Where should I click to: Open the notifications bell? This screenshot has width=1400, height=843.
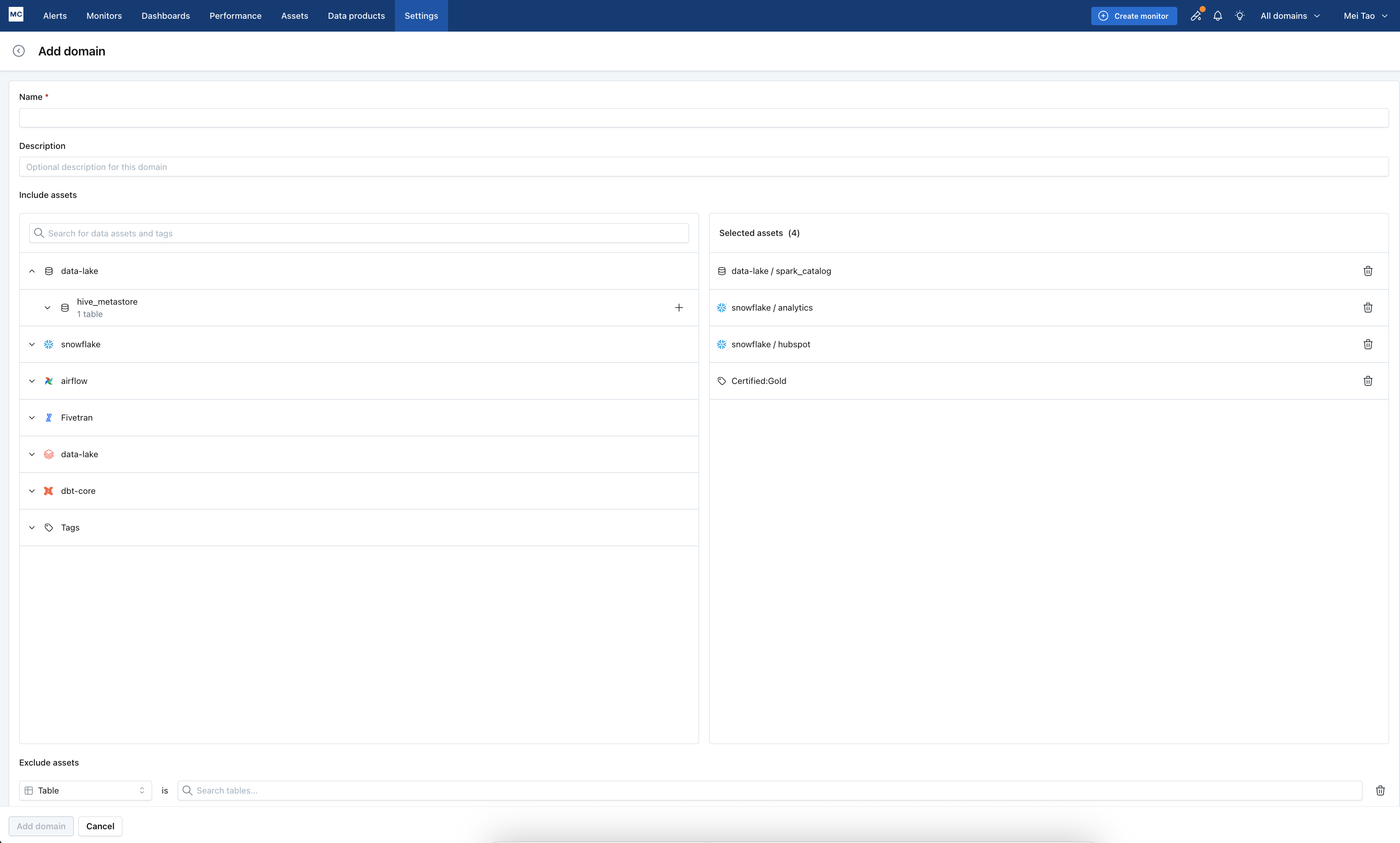click(1218, 16)
